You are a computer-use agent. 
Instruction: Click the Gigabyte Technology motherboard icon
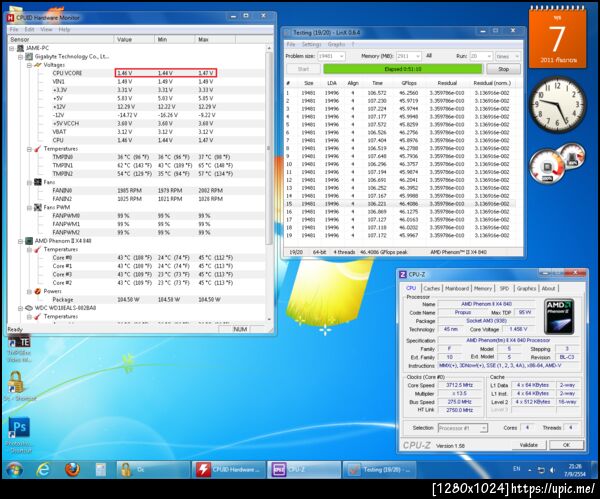click(x=29, y=57)
